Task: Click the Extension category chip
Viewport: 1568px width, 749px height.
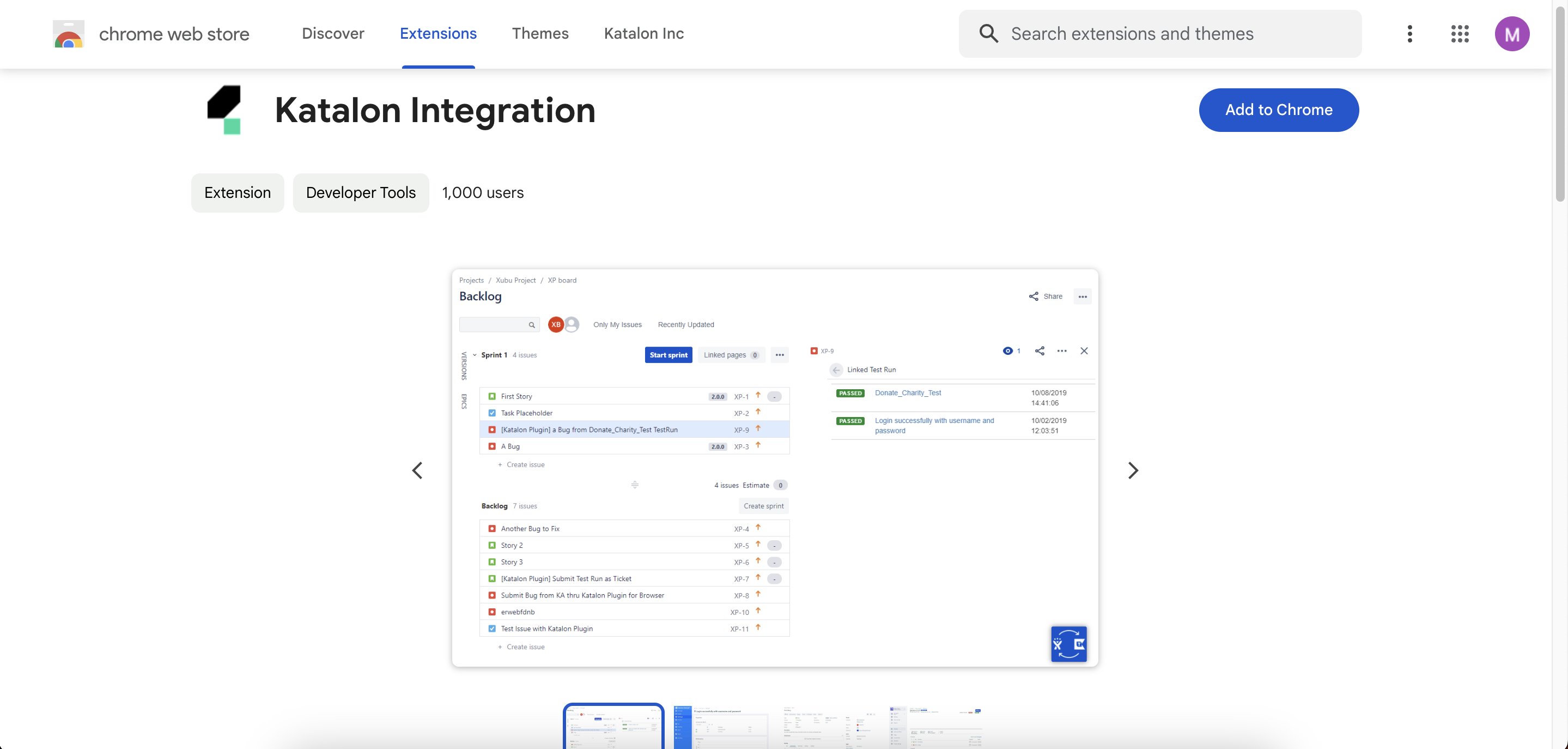Action: [x=238, y=192]
